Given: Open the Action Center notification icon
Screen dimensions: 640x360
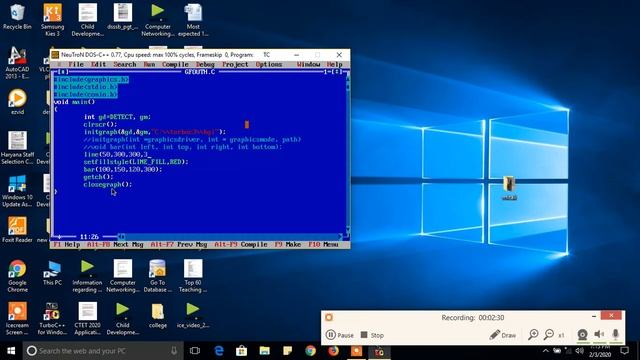Looking at the screenshot, I should 624,351.
